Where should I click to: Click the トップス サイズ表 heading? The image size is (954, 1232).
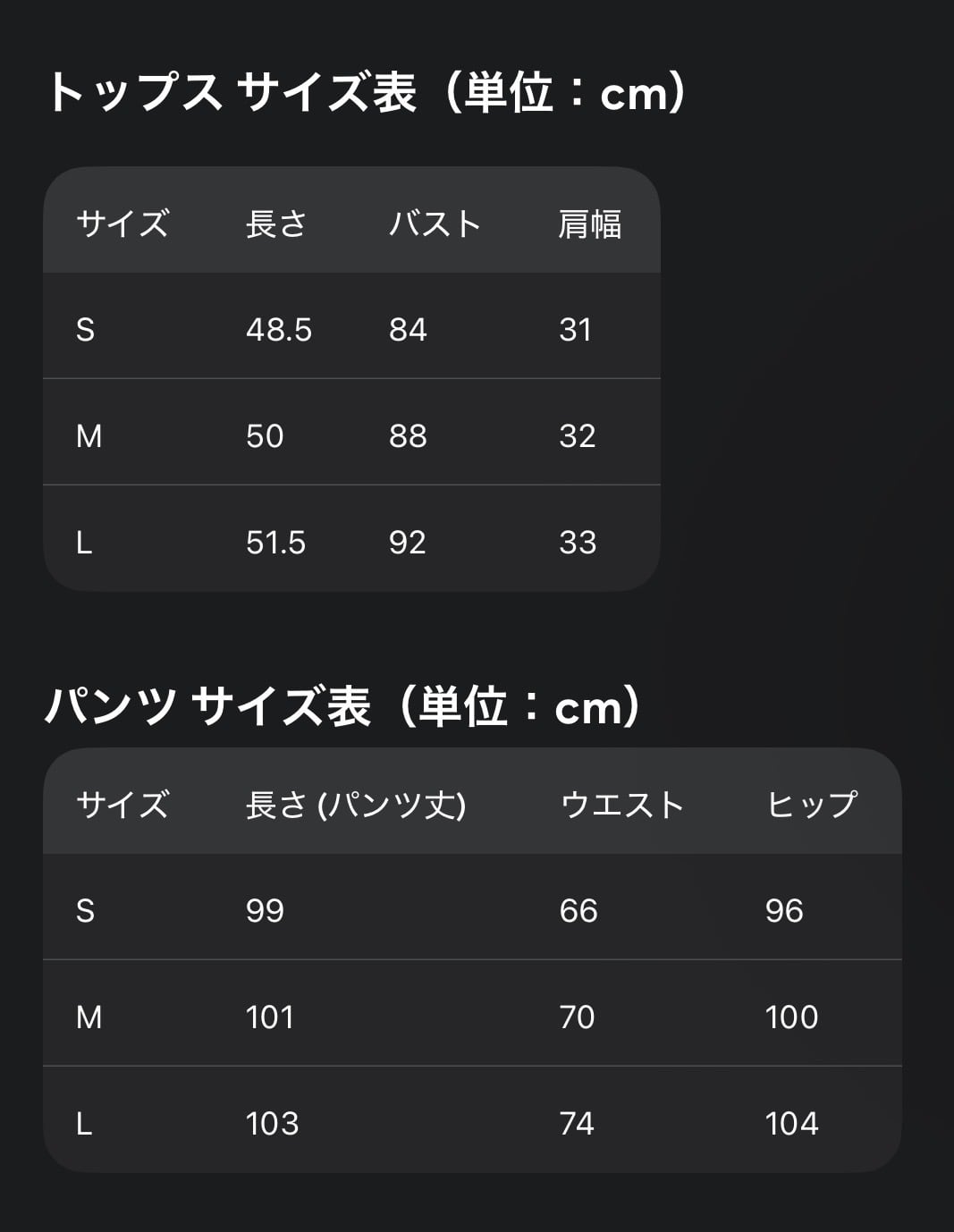(367, 93)
